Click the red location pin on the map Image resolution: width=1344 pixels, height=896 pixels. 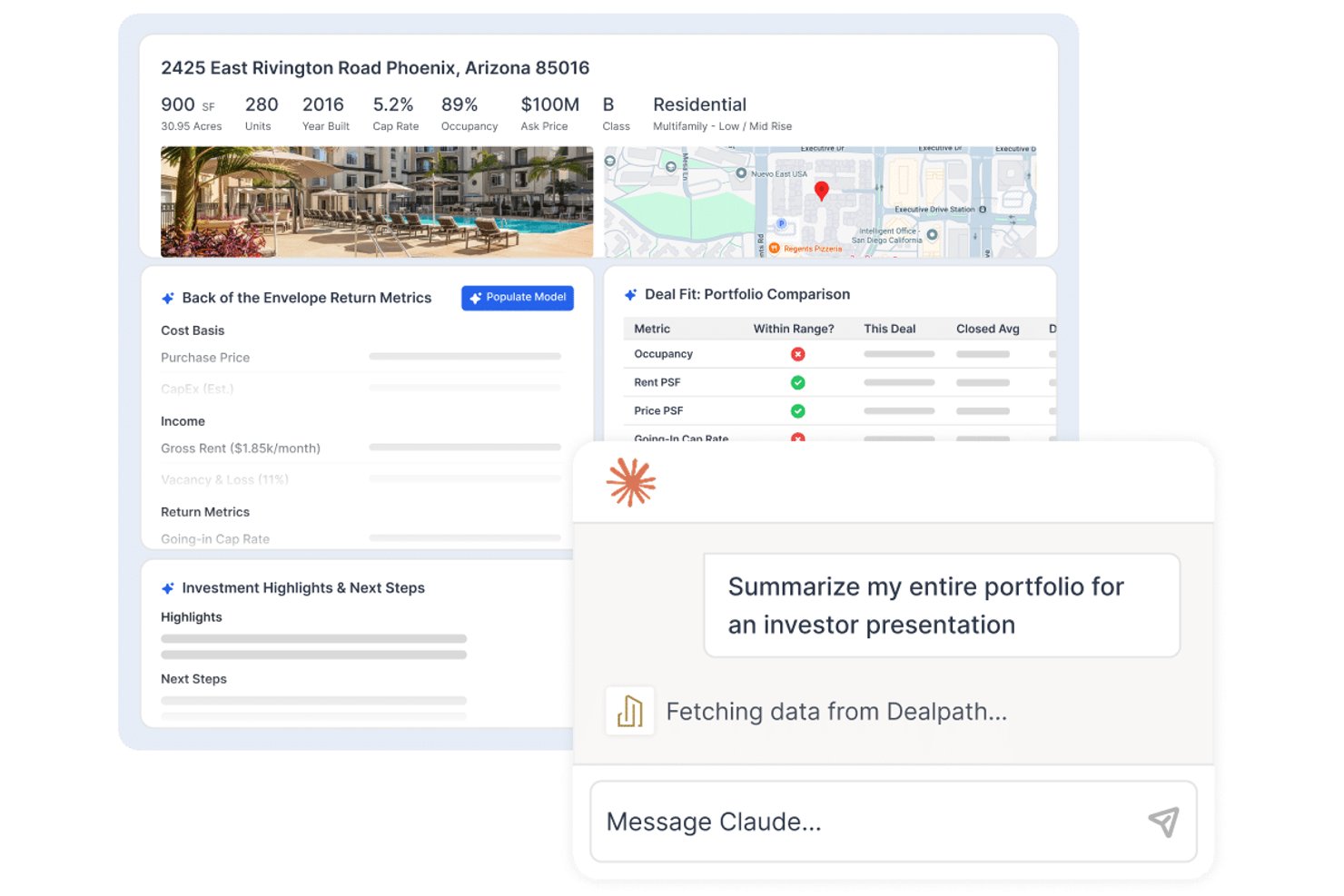821,191
